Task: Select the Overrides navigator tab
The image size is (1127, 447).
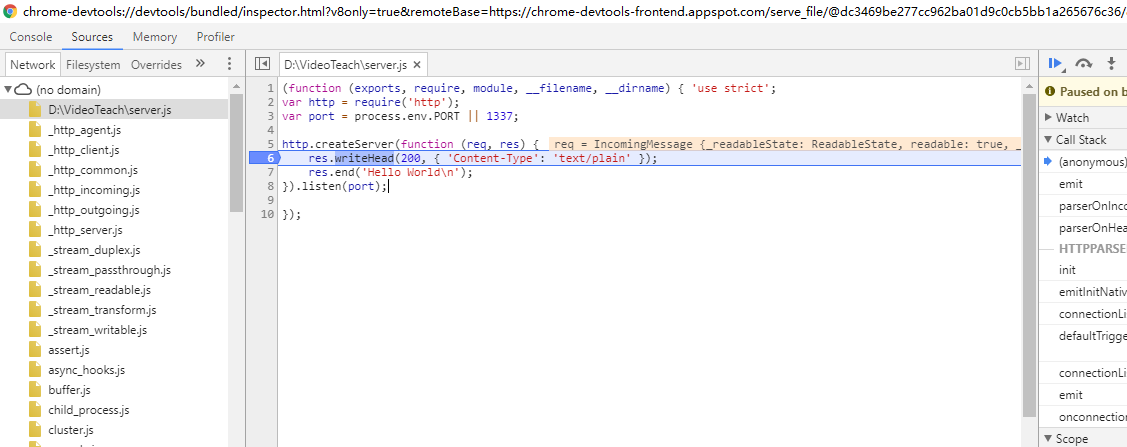Action: pyautogui.click(x=156, y=65)
